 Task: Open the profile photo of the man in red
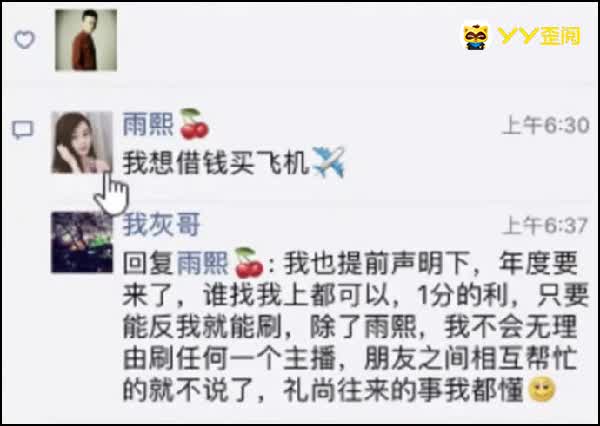pos(86,40)
